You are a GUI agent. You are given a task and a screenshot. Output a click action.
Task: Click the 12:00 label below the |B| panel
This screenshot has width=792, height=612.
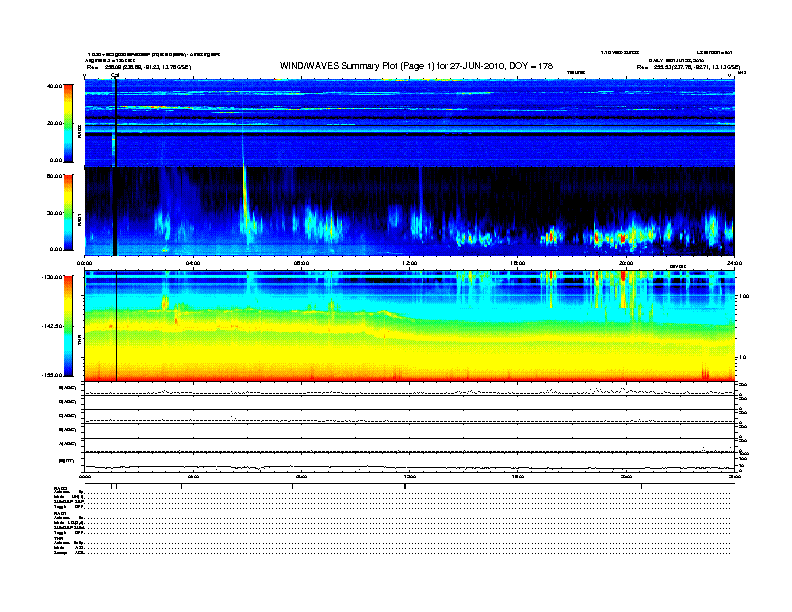pyautogui.click(x=410, y=477)
